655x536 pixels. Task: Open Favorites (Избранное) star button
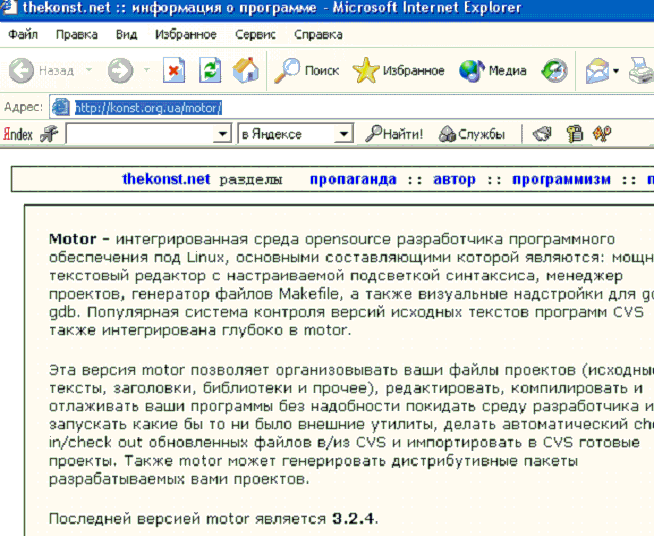coord(399,71)
